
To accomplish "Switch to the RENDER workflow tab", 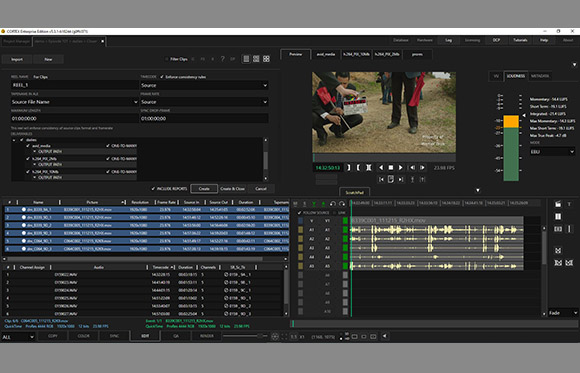I will tap(207, 336).
